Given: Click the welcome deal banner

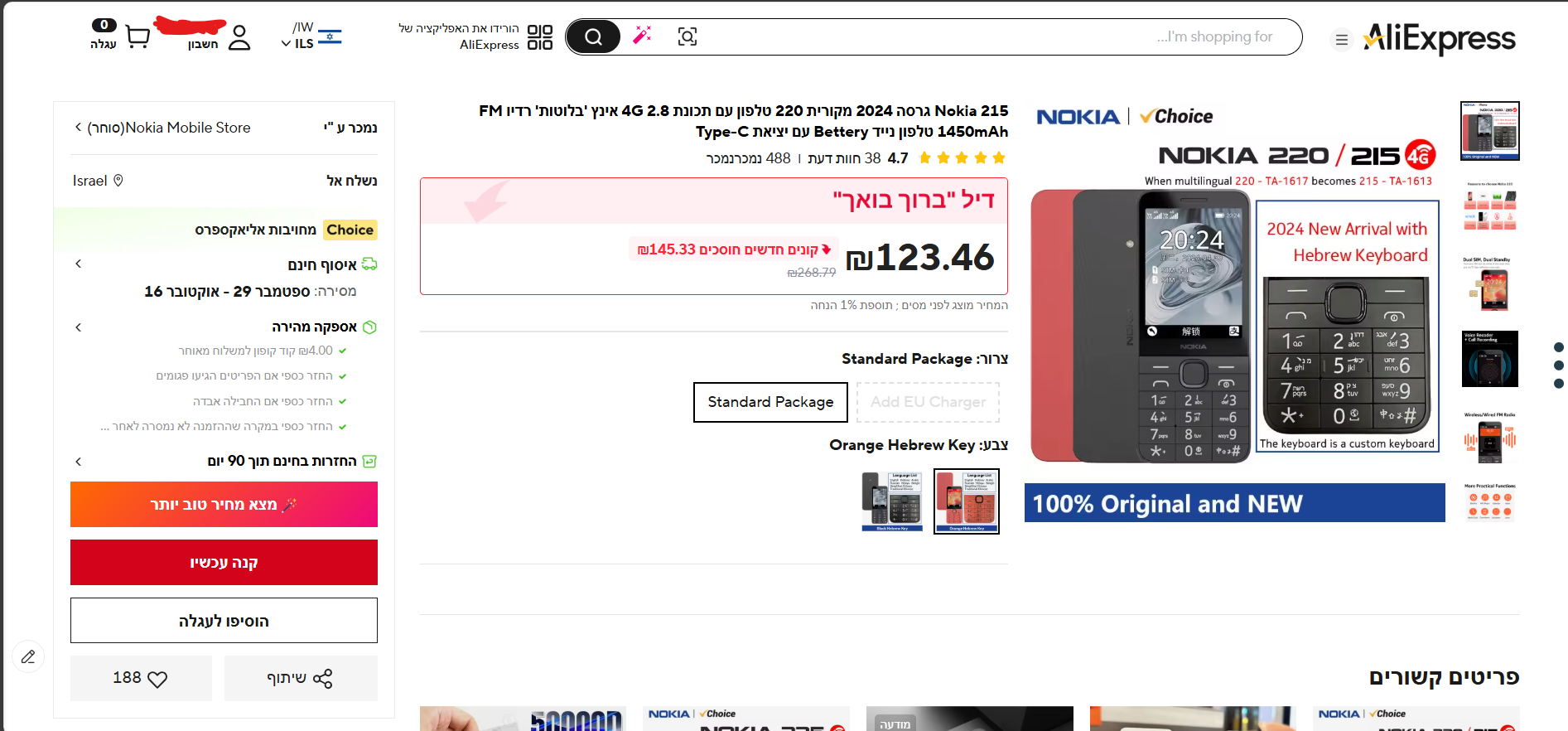Looking at the screenshot, I should tap(714, 201).
